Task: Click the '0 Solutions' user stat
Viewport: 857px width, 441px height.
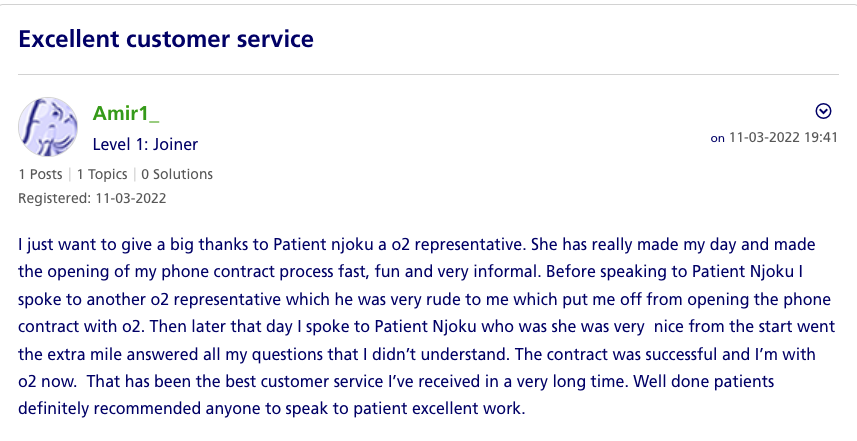Action: point(176,174)
